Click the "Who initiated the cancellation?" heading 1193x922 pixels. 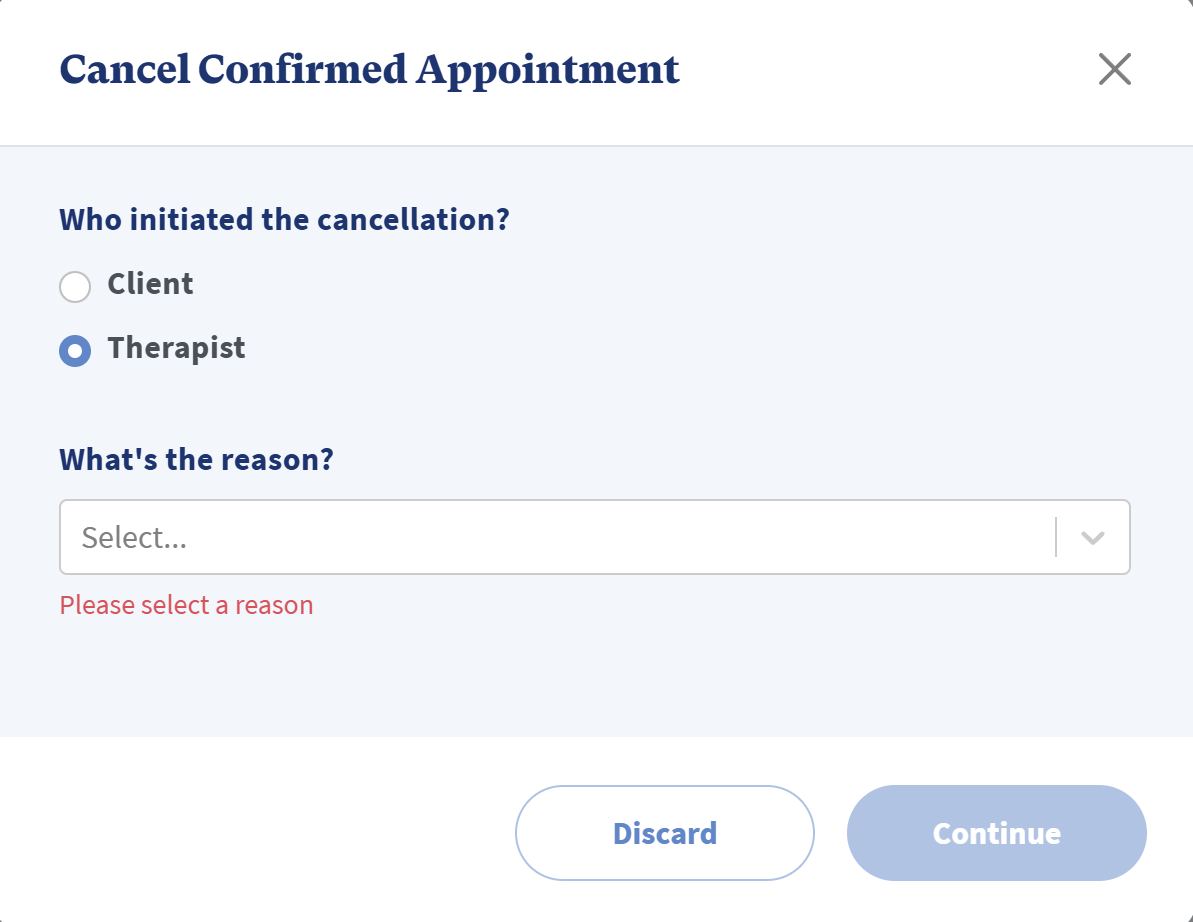[x=284, y=219]
